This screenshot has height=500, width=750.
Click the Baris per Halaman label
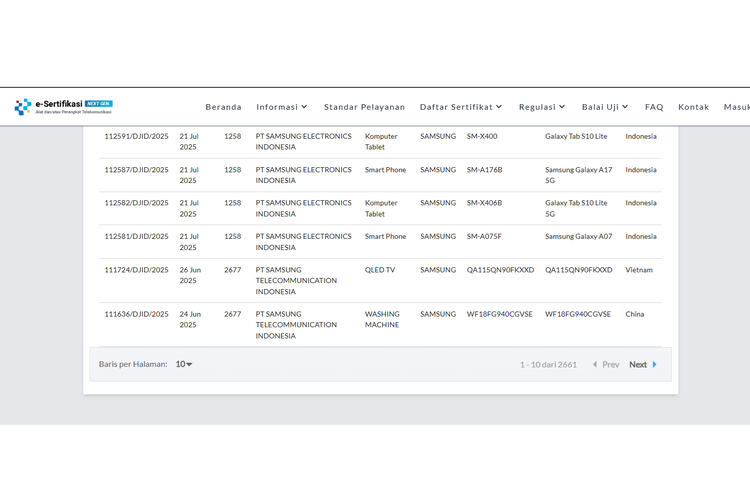(133, 364)
